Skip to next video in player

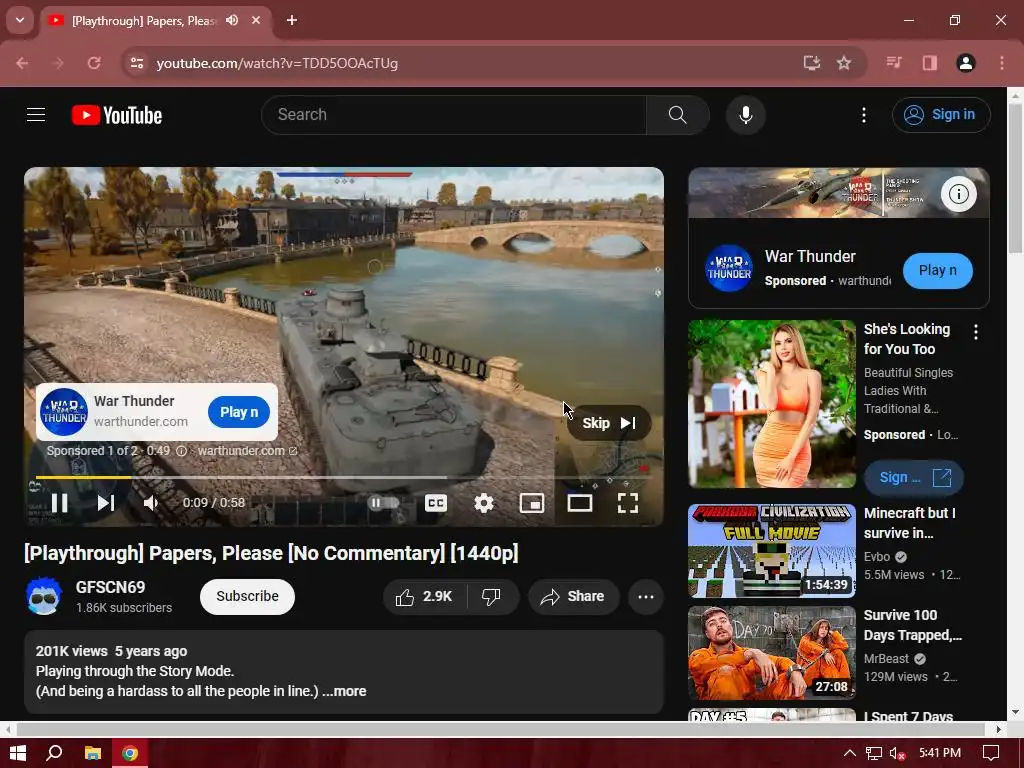[x=106, y=503]
